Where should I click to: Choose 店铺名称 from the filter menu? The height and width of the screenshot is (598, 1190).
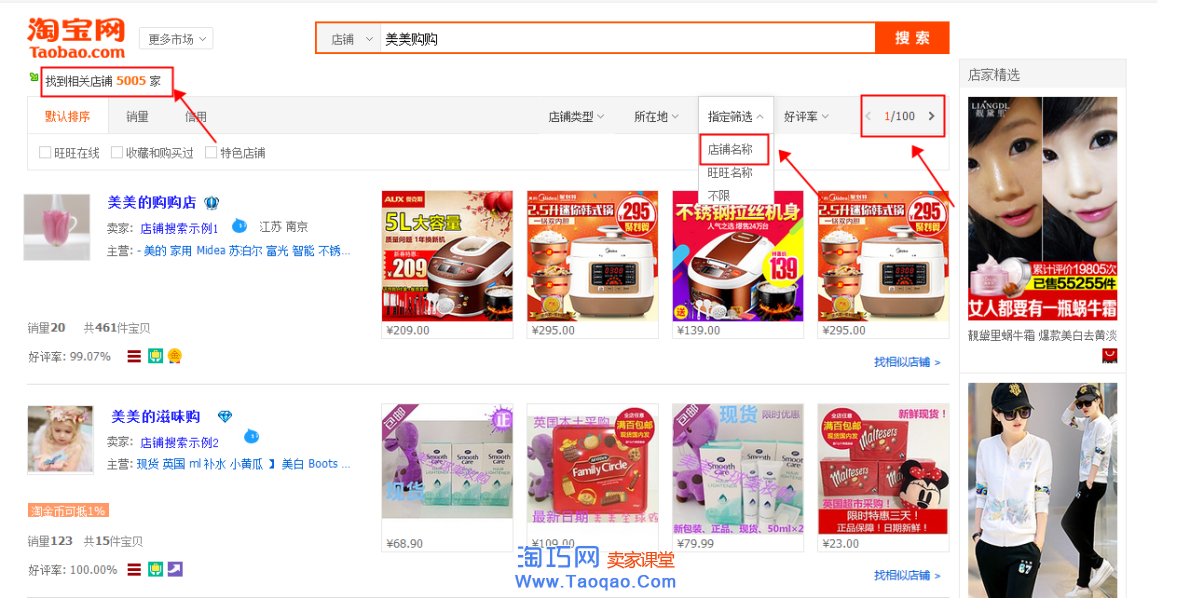[730, 150]
